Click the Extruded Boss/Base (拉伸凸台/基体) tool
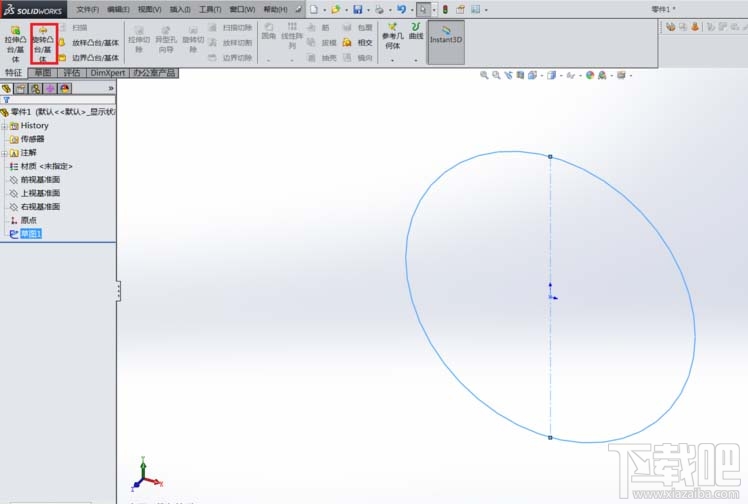 pyautogui.click(x=15, y=44)
